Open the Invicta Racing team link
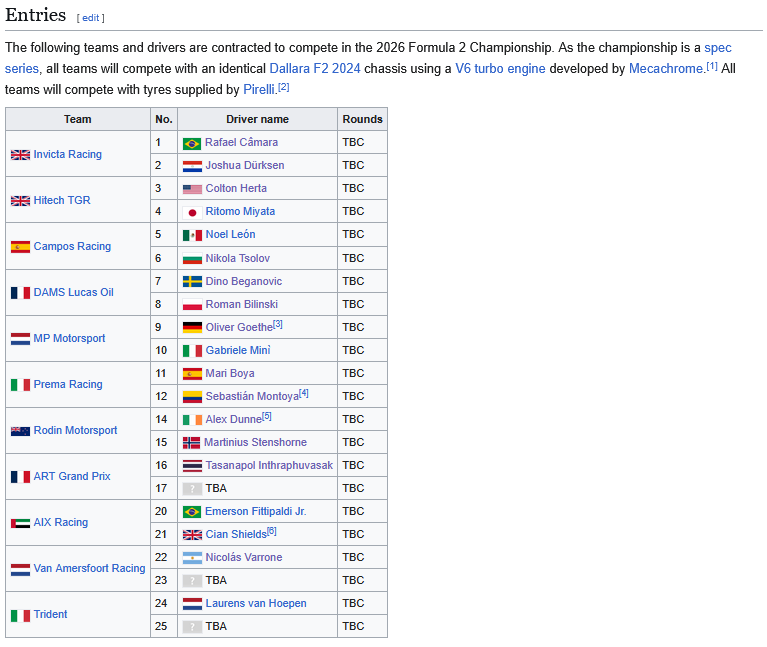767x647 pixels. click(68, 155)
